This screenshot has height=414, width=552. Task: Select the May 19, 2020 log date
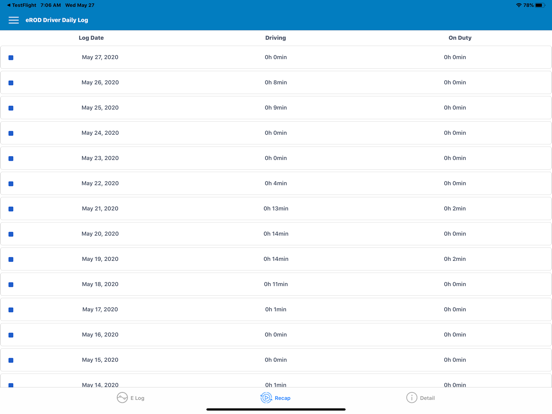point(100,259)
